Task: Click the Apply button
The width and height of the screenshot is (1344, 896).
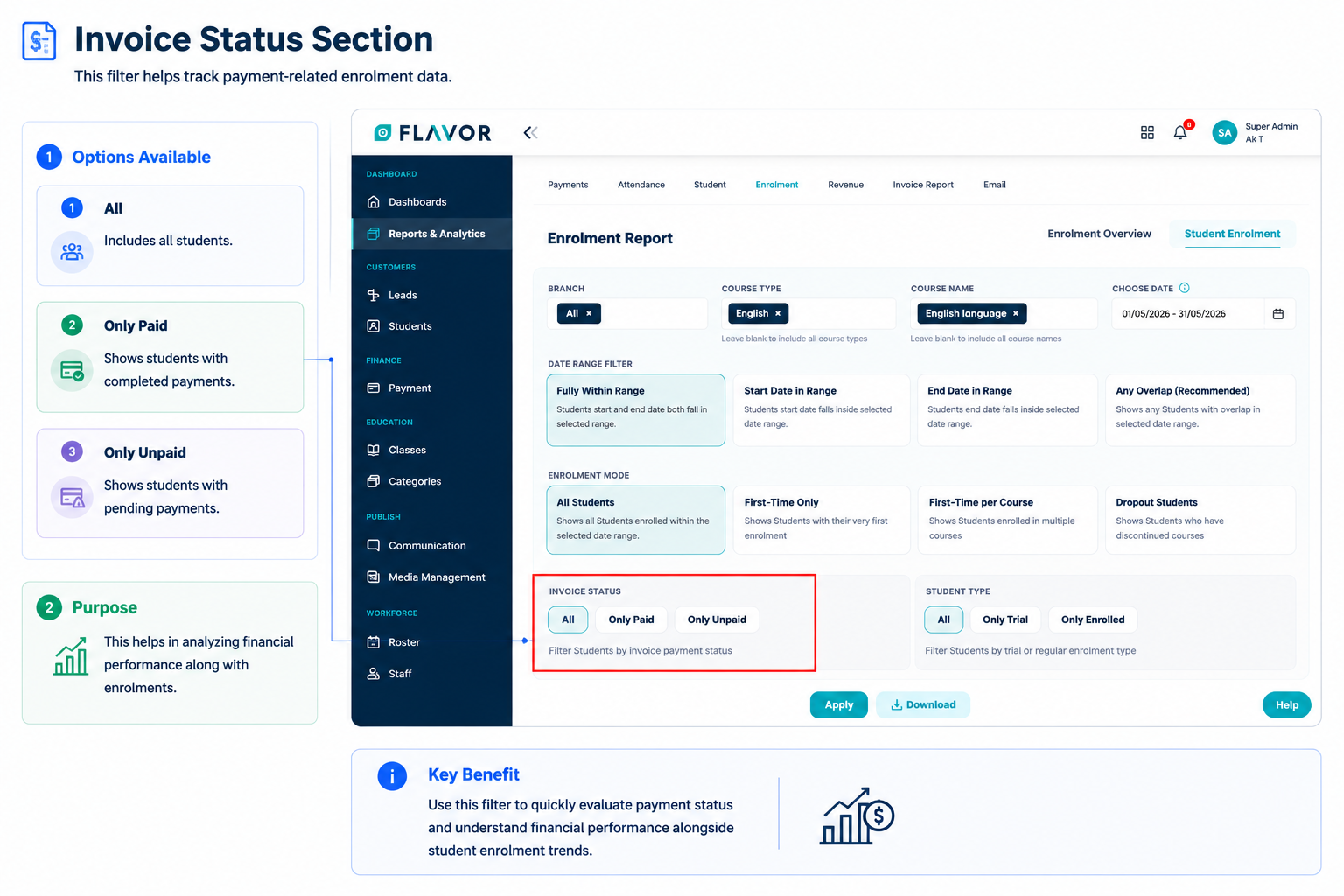Action: point(838,704)
